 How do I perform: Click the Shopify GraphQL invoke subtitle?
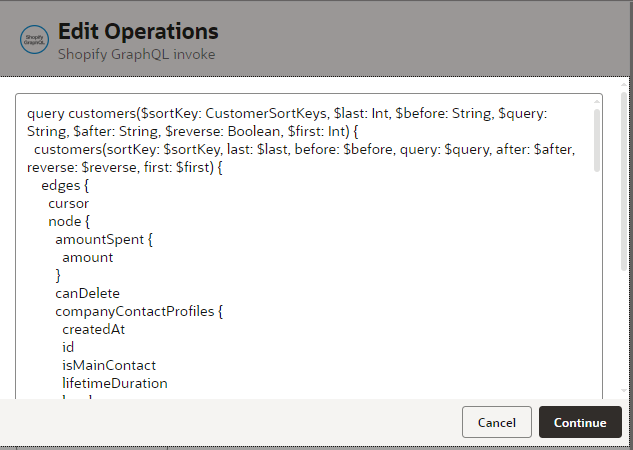coord(137,54)
